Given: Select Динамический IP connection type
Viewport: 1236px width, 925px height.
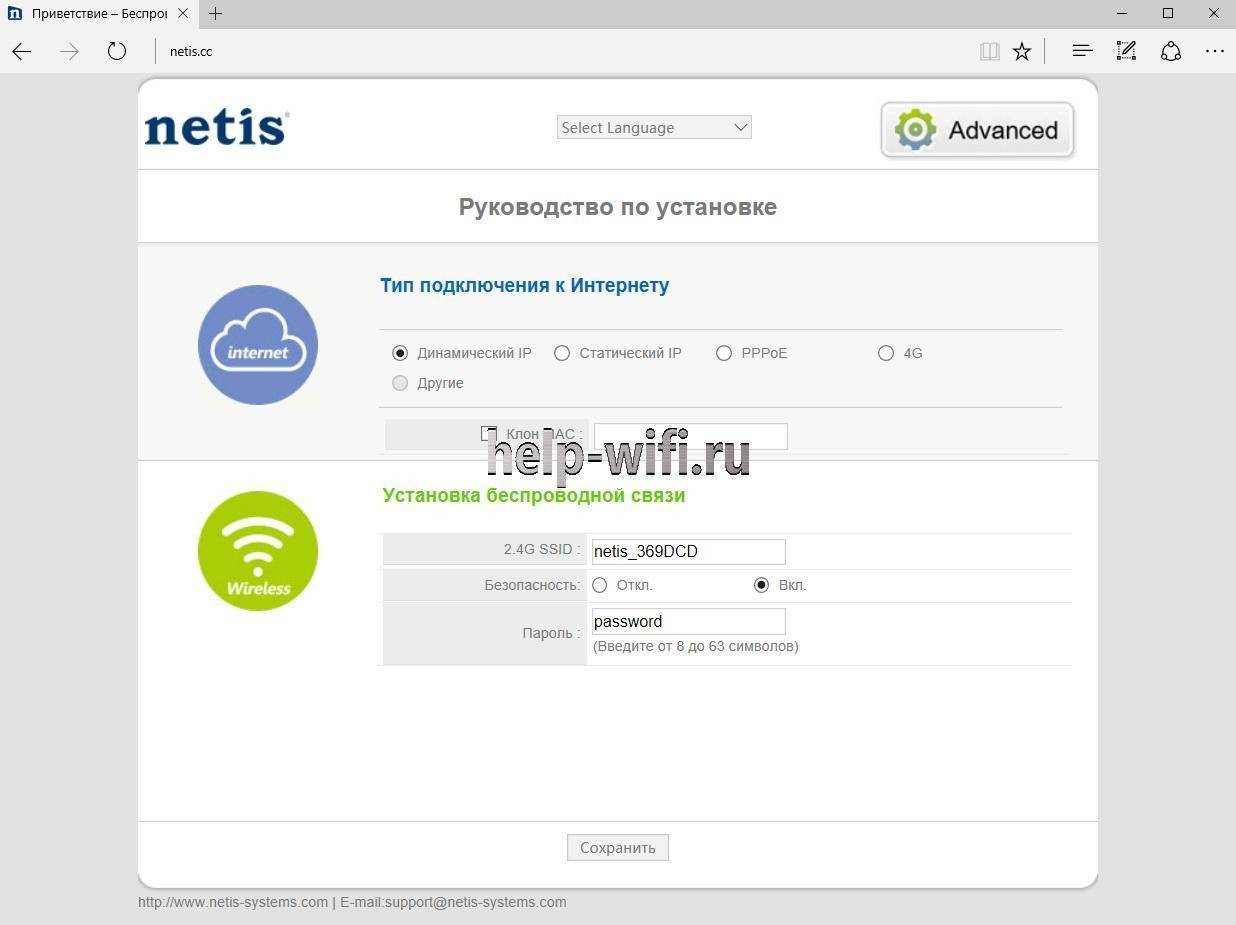Looking at the screenshot, I should (400, 353).
